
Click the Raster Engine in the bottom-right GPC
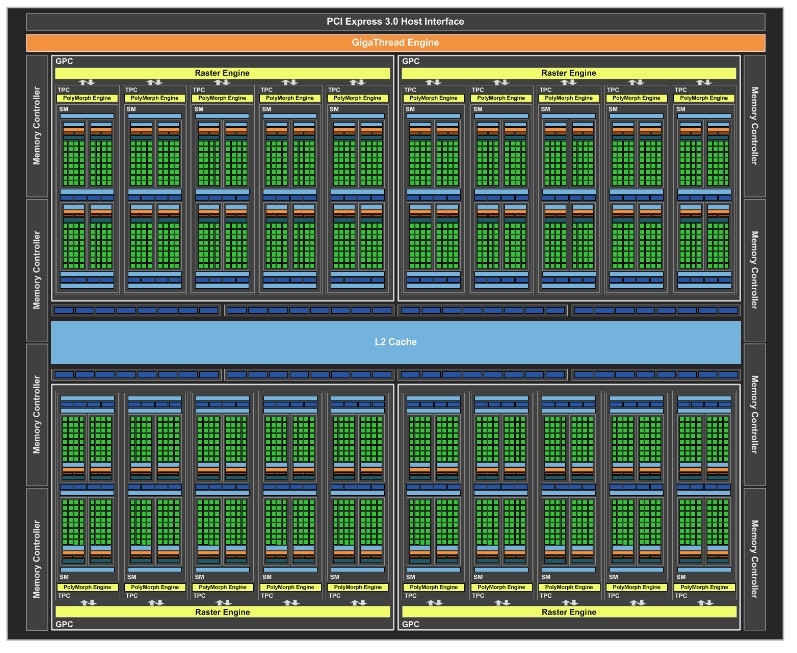click(568, 611)
